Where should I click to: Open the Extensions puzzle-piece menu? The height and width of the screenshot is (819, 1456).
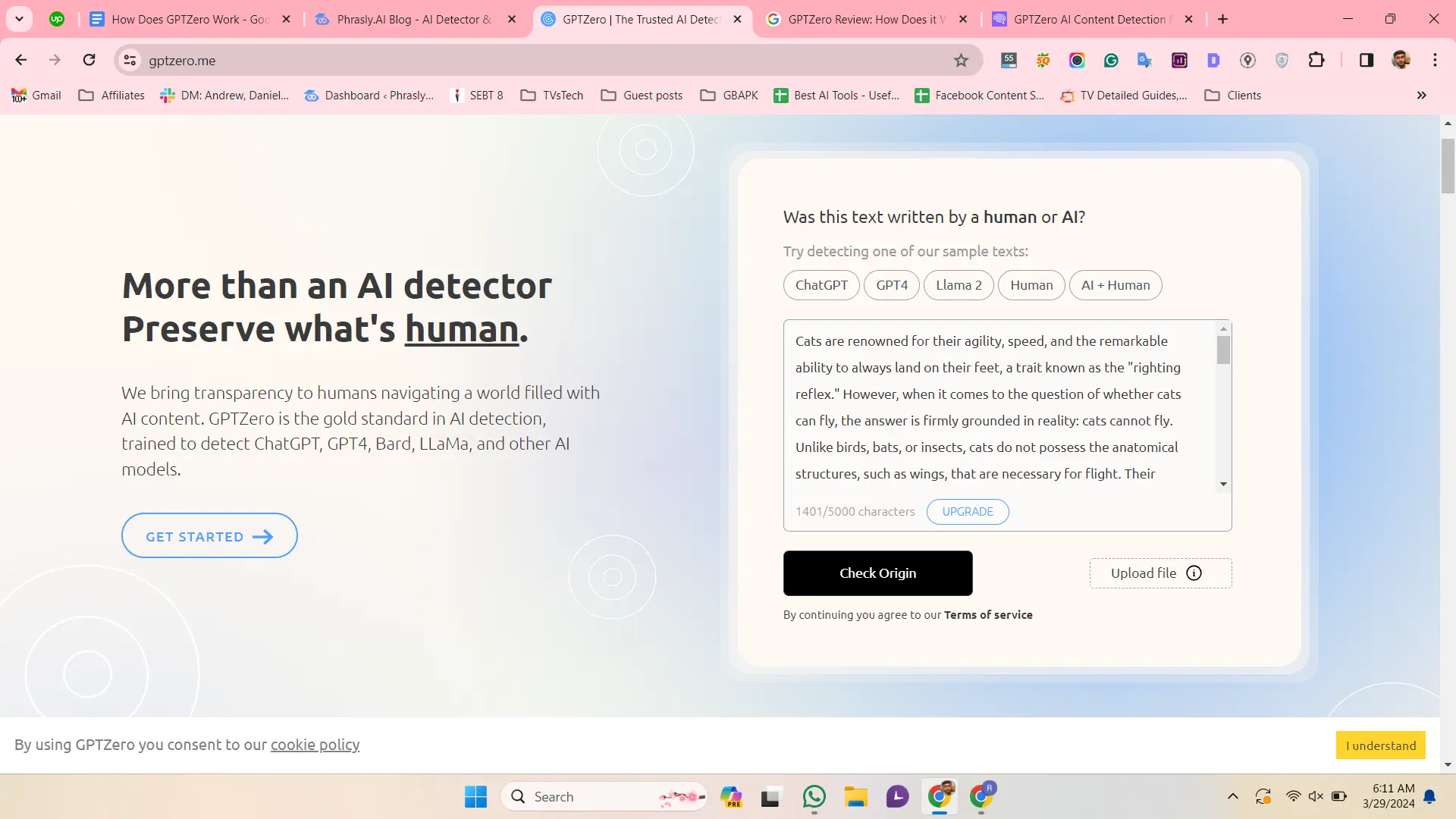coord(1316,60)
